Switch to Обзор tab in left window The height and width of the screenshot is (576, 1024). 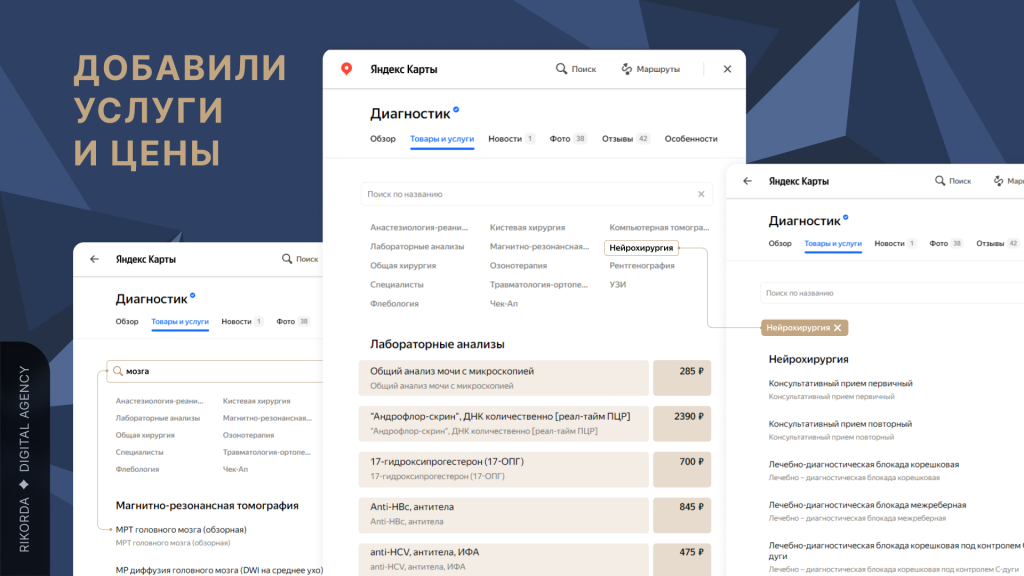127,321
